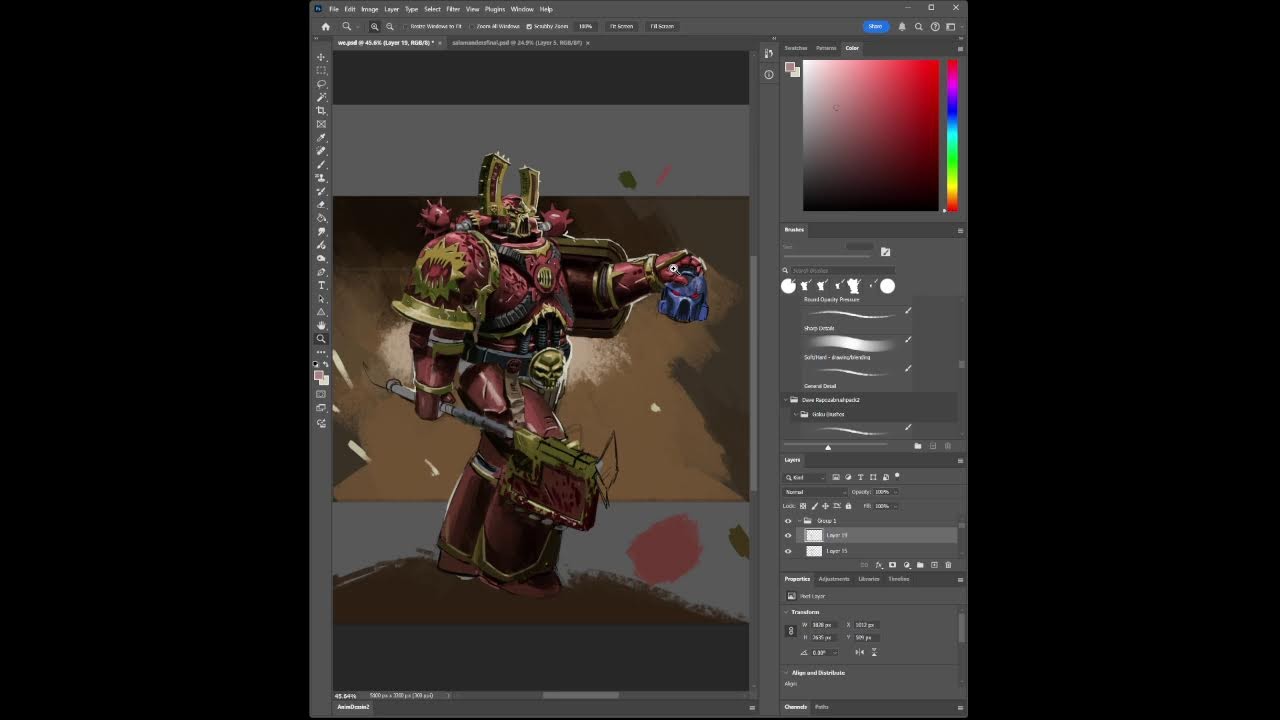Select the Zoom tool in toolbar
This screenshot has height=720, width=1280.
coord(321,339)
